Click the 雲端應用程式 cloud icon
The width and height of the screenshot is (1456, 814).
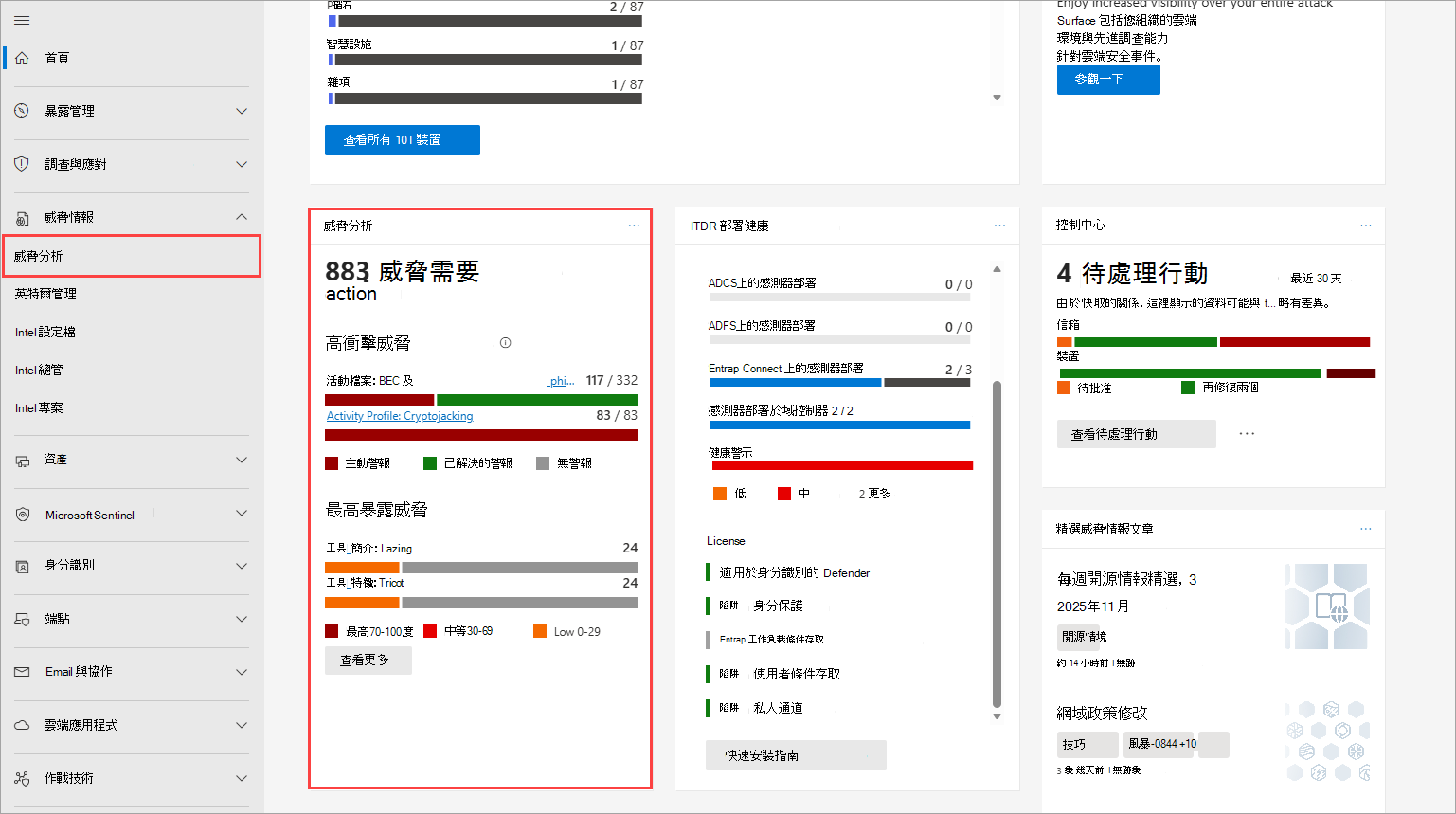(x=22, y=725)
